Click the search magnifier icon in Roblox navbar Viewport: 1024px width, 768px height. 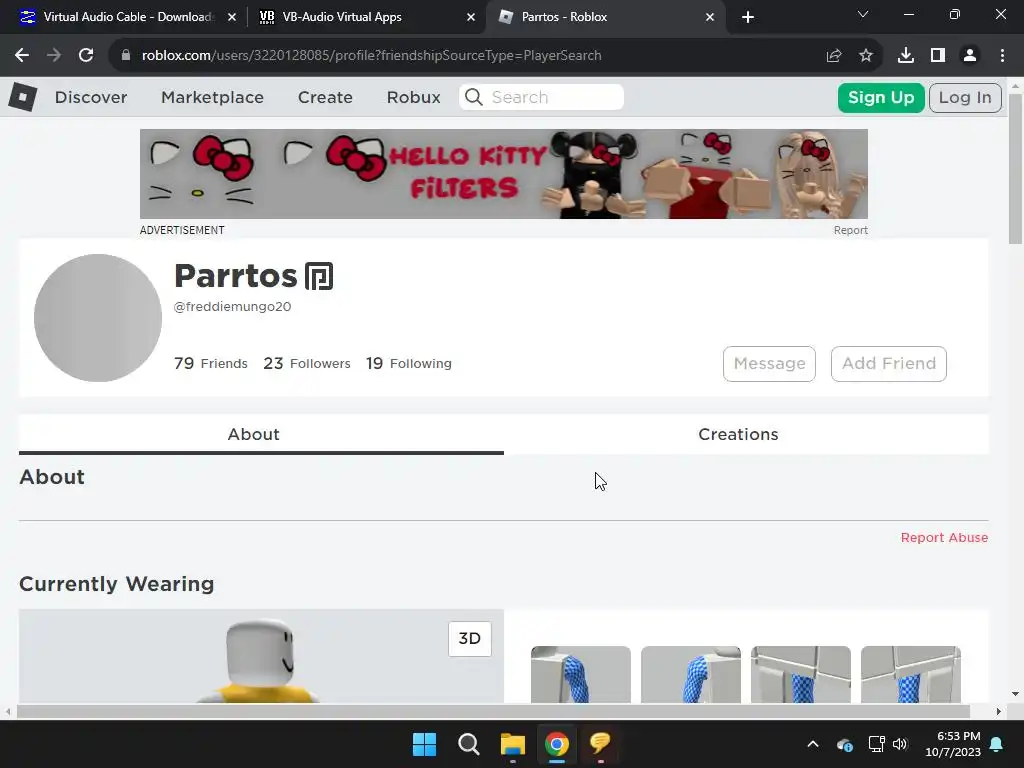pyautogui.click(x=473, y=97)
